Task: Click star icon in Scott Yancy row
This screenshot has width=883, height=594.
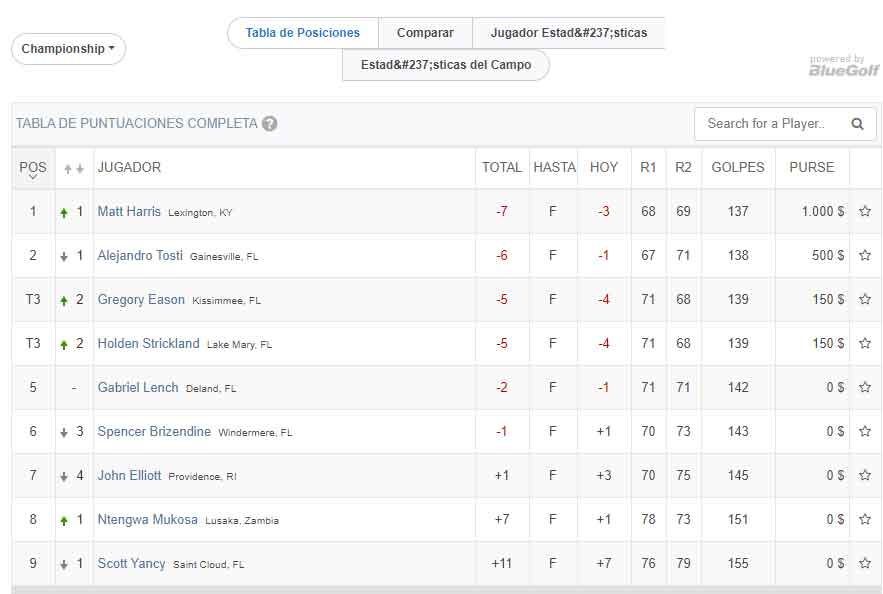Action: pos(865,564)
